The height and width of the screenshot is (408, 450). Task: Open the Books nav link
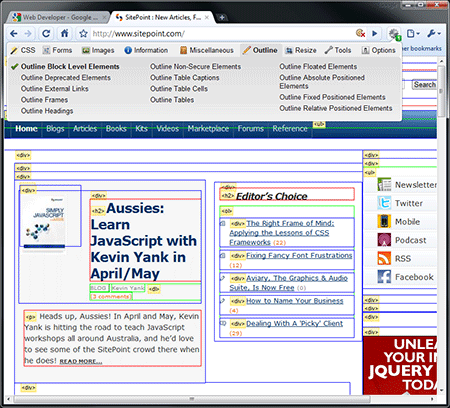pyautogui.click(x=116, y=129)
